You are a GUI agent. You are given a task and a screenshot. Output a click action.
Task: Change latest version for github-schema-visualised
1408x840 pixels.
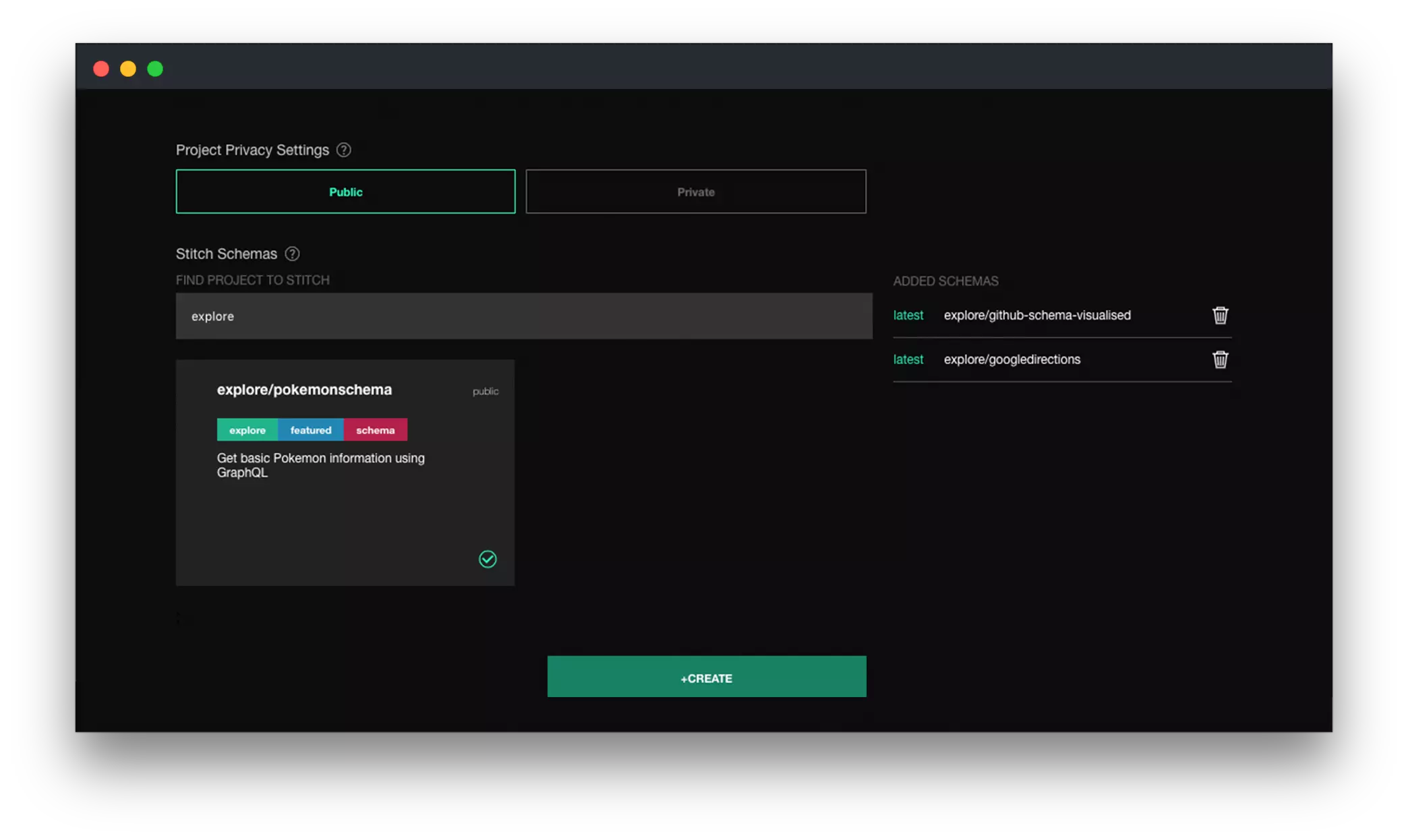(908, 315)
